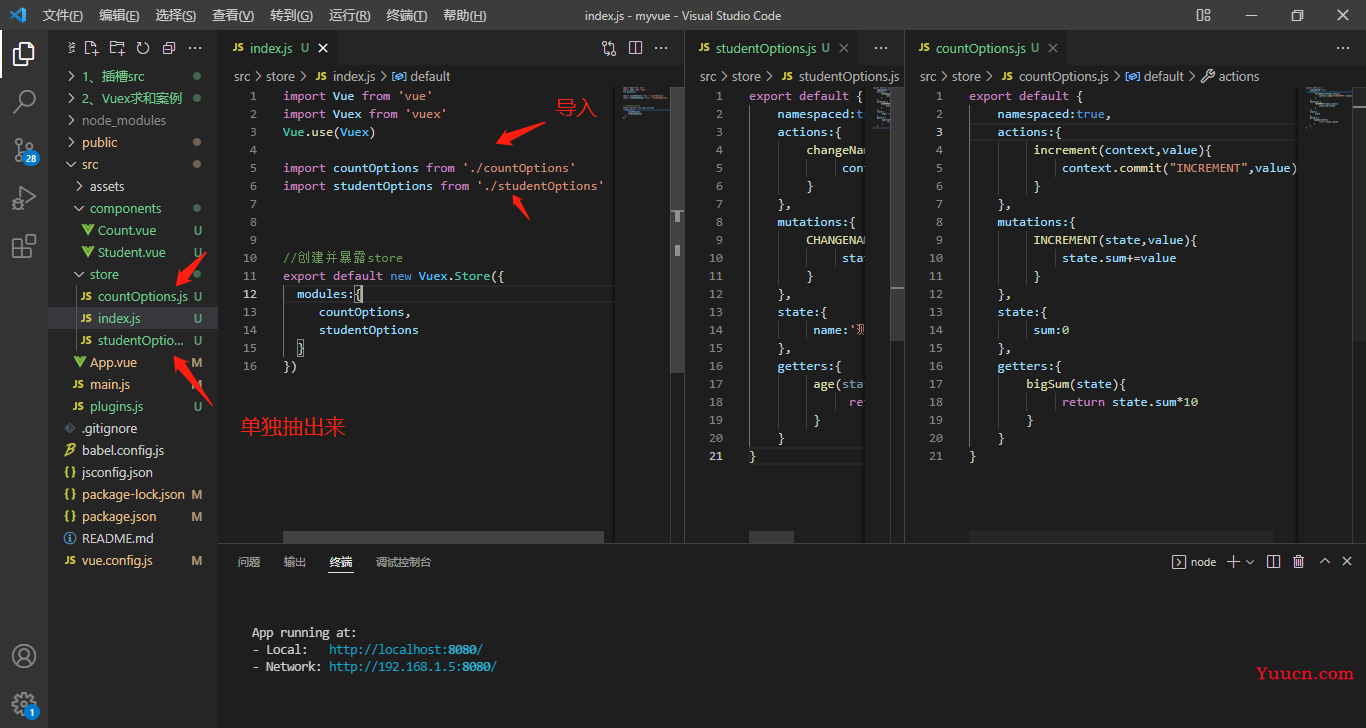Switch to the 输出 panel tab
1366x728 pixels.
point(295,562)
